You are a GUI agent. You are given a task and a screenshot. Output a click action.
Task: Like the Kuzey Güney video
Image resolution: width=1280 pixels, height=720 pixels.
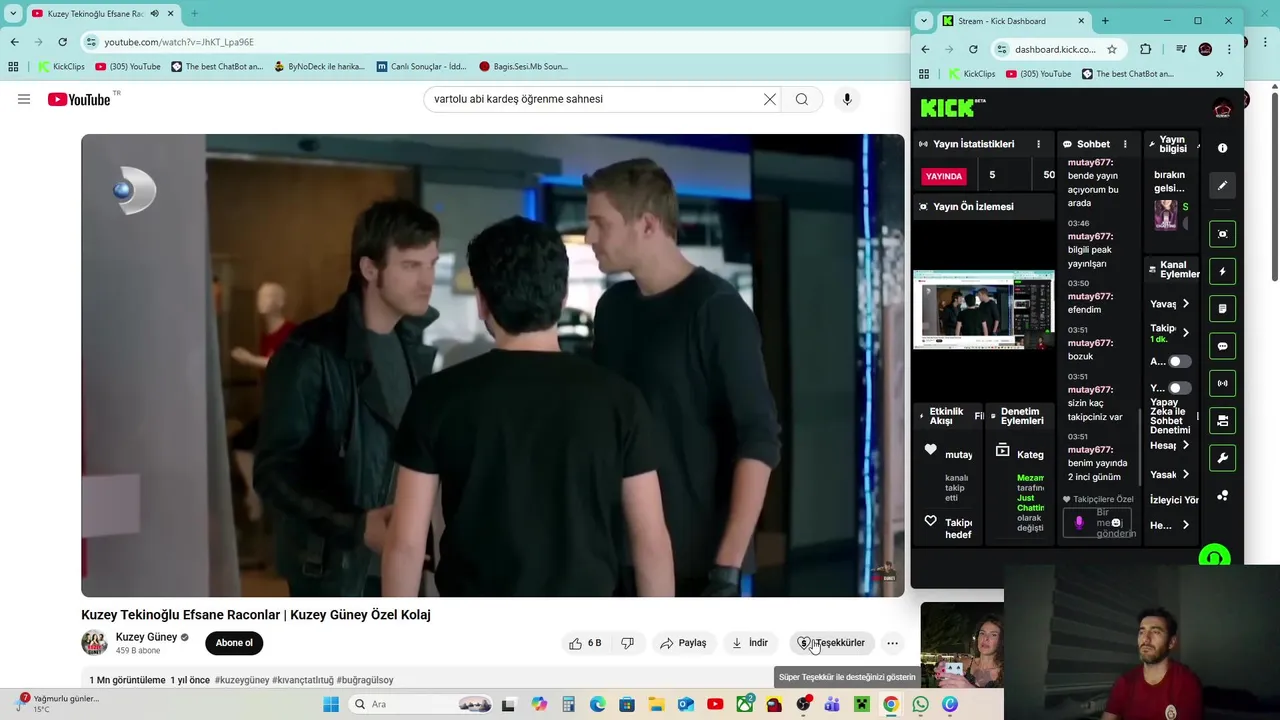pyautogui.click(x=585, y=643)
